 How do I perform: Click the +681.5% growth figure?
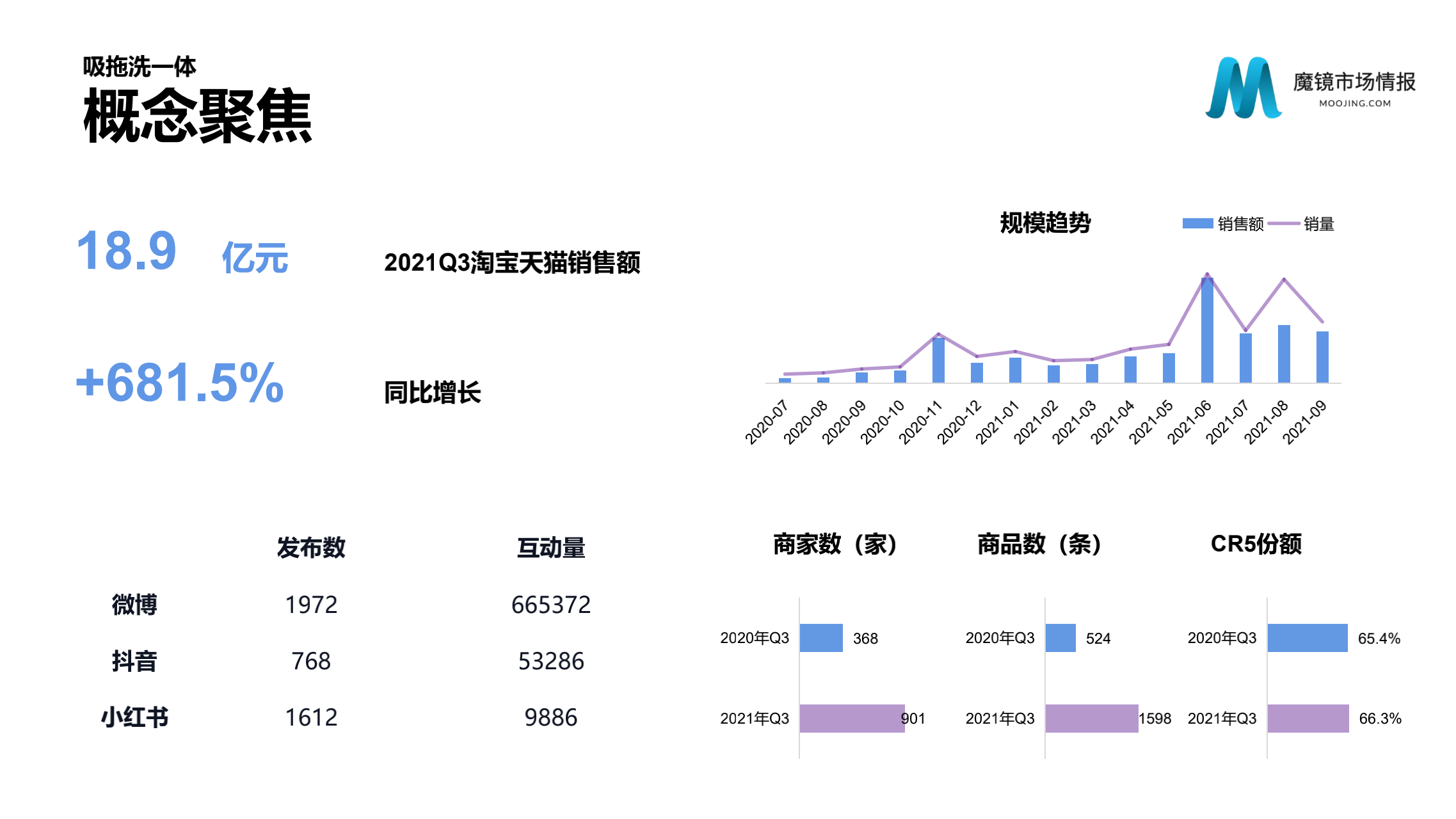click(180, 383)
